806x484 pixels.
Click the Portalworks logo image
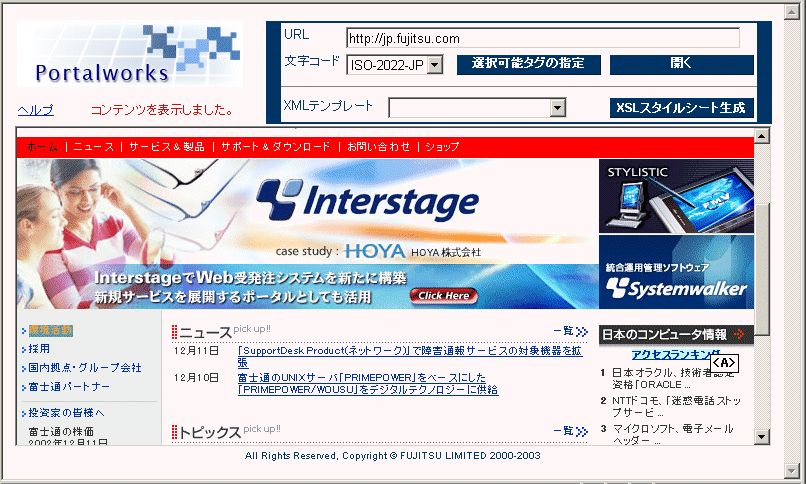(130, 54)
